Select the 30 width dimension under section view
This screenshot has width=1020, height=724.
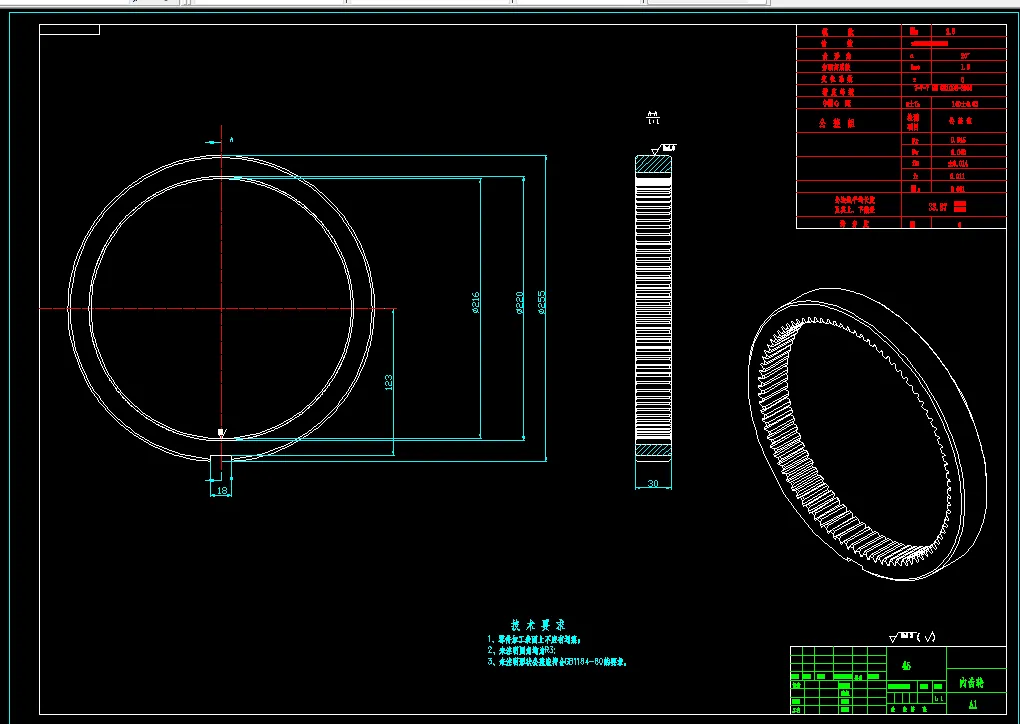[x=653, y=483]
